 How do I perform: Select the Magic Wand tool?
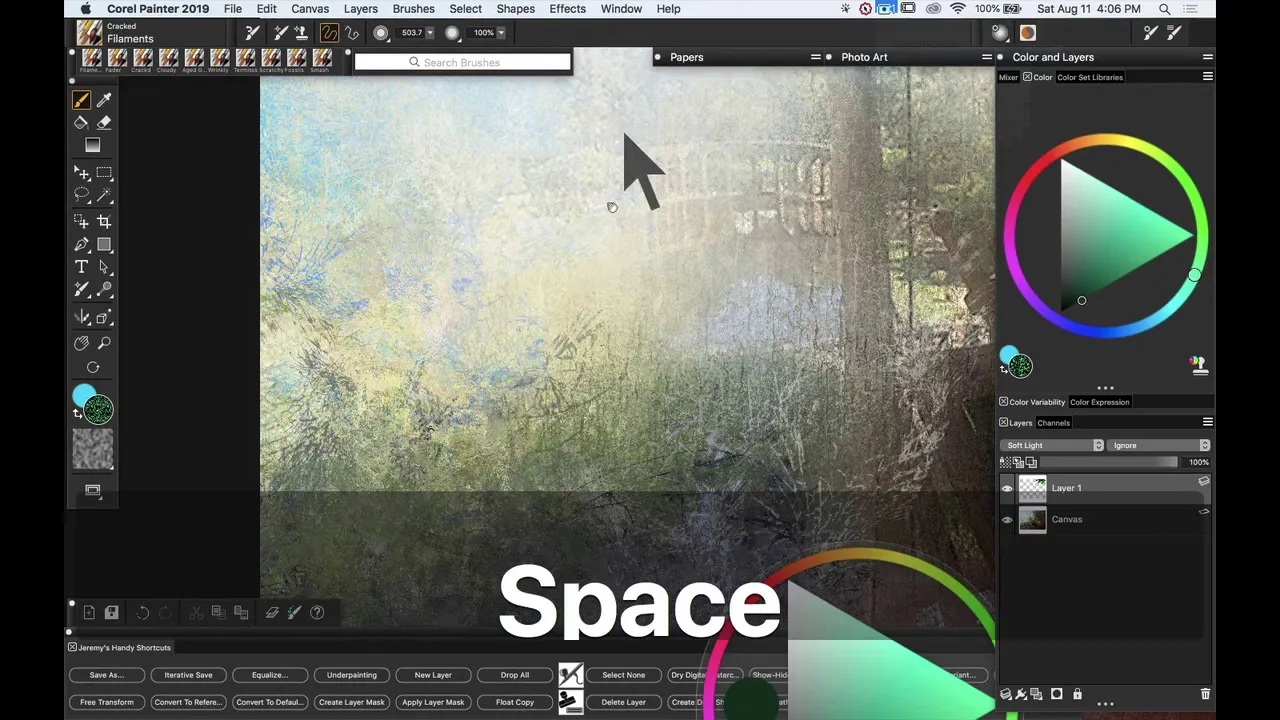pyautogui.click(x=104, y=196)
